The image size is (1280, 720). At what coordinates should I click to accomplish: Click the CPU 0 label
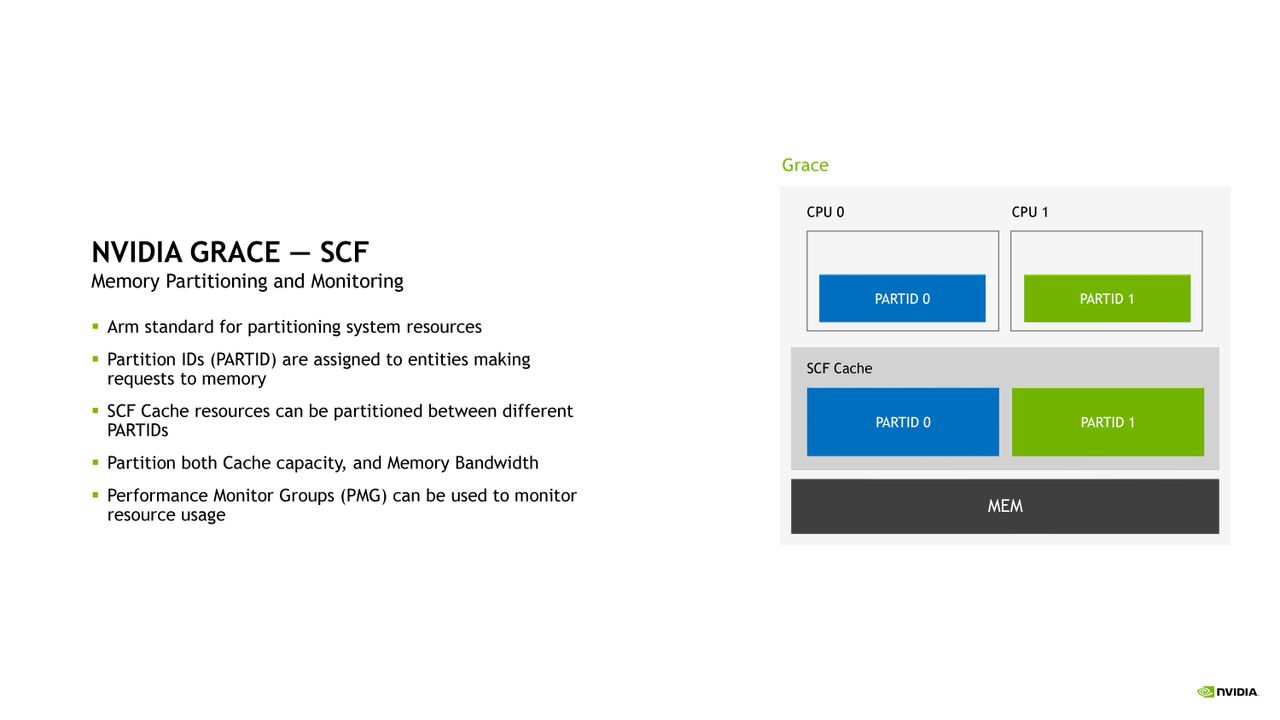pos(825,212)
